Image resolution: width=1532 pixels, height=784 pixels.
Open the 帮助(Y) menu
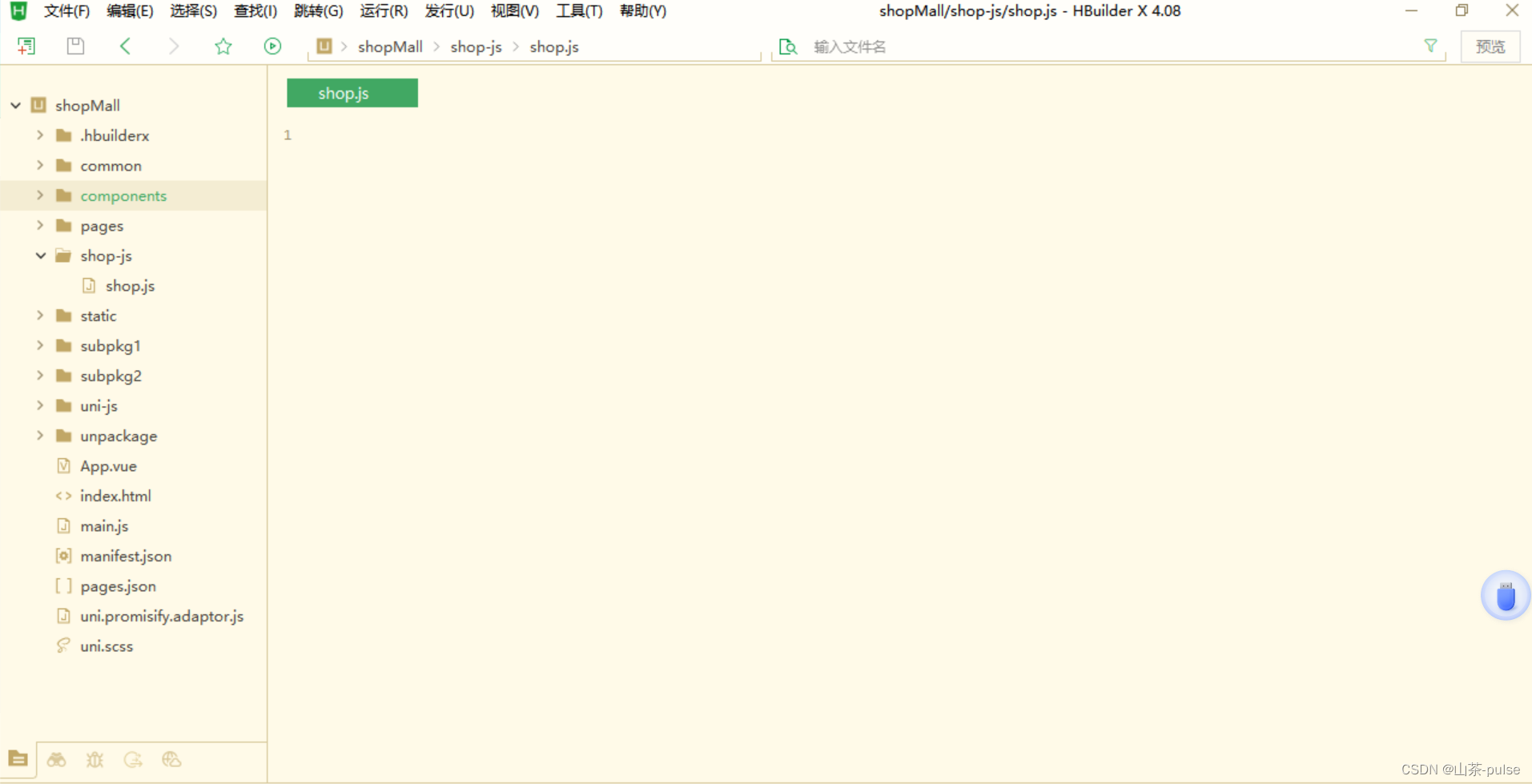(x=643, y=11)
